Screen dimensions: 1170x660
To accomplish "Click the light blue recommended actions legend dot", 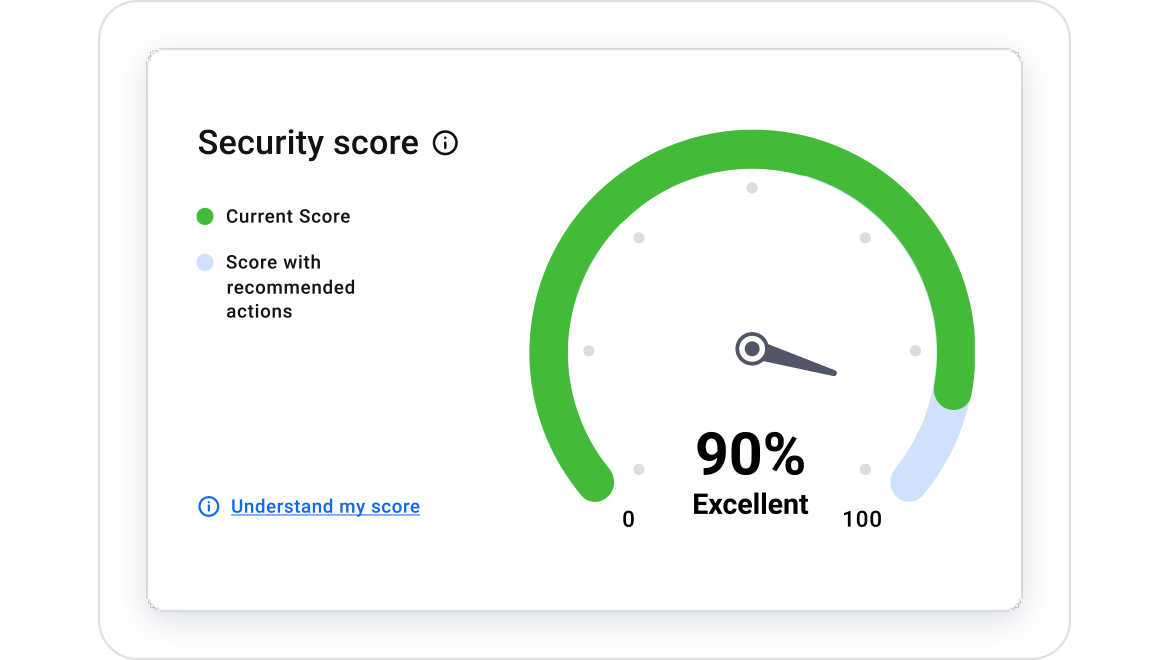I will click(205, 263).
